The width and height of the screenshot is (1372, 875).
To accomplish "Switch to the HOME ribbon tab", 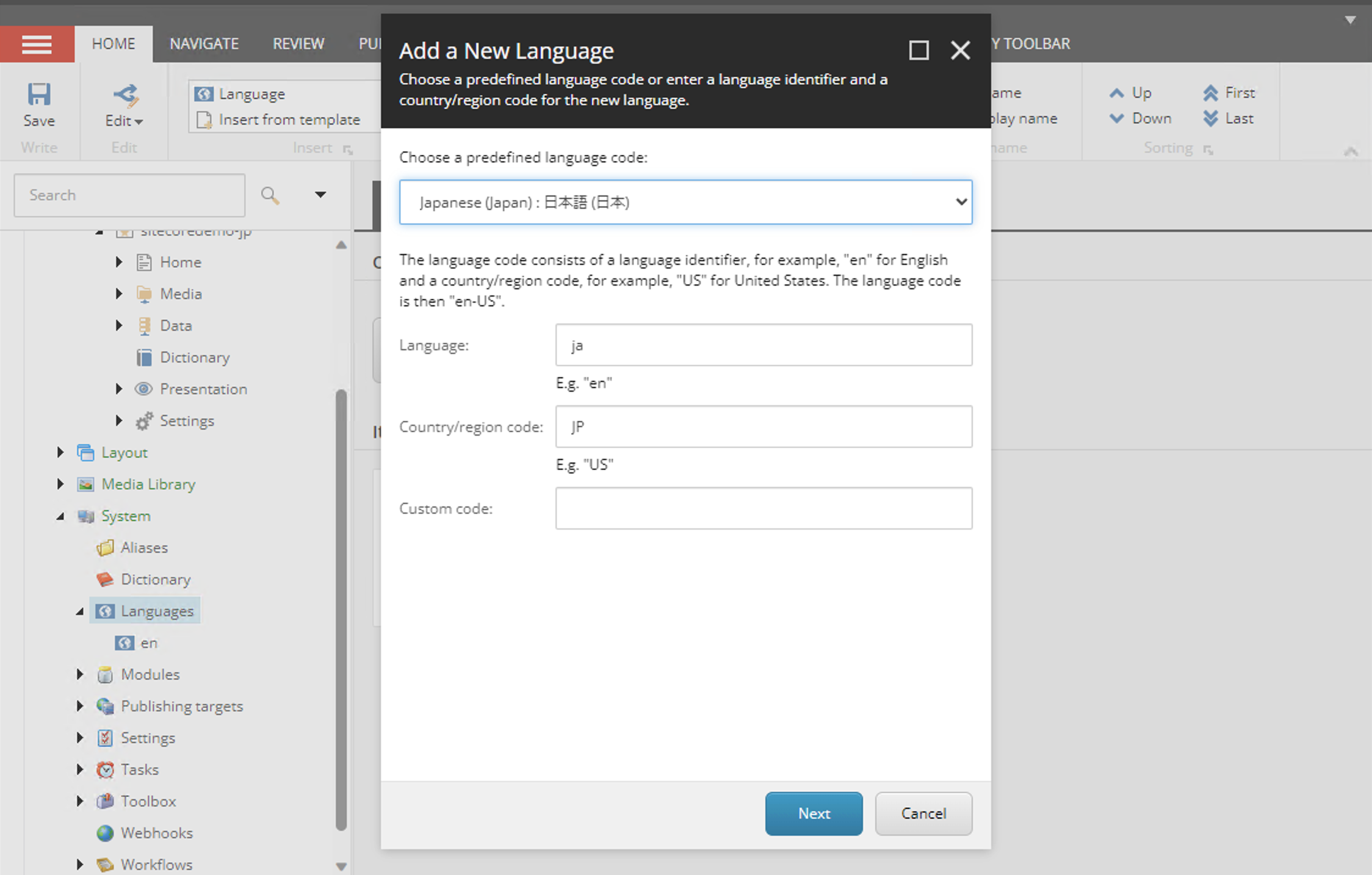I will coord(114,44).
